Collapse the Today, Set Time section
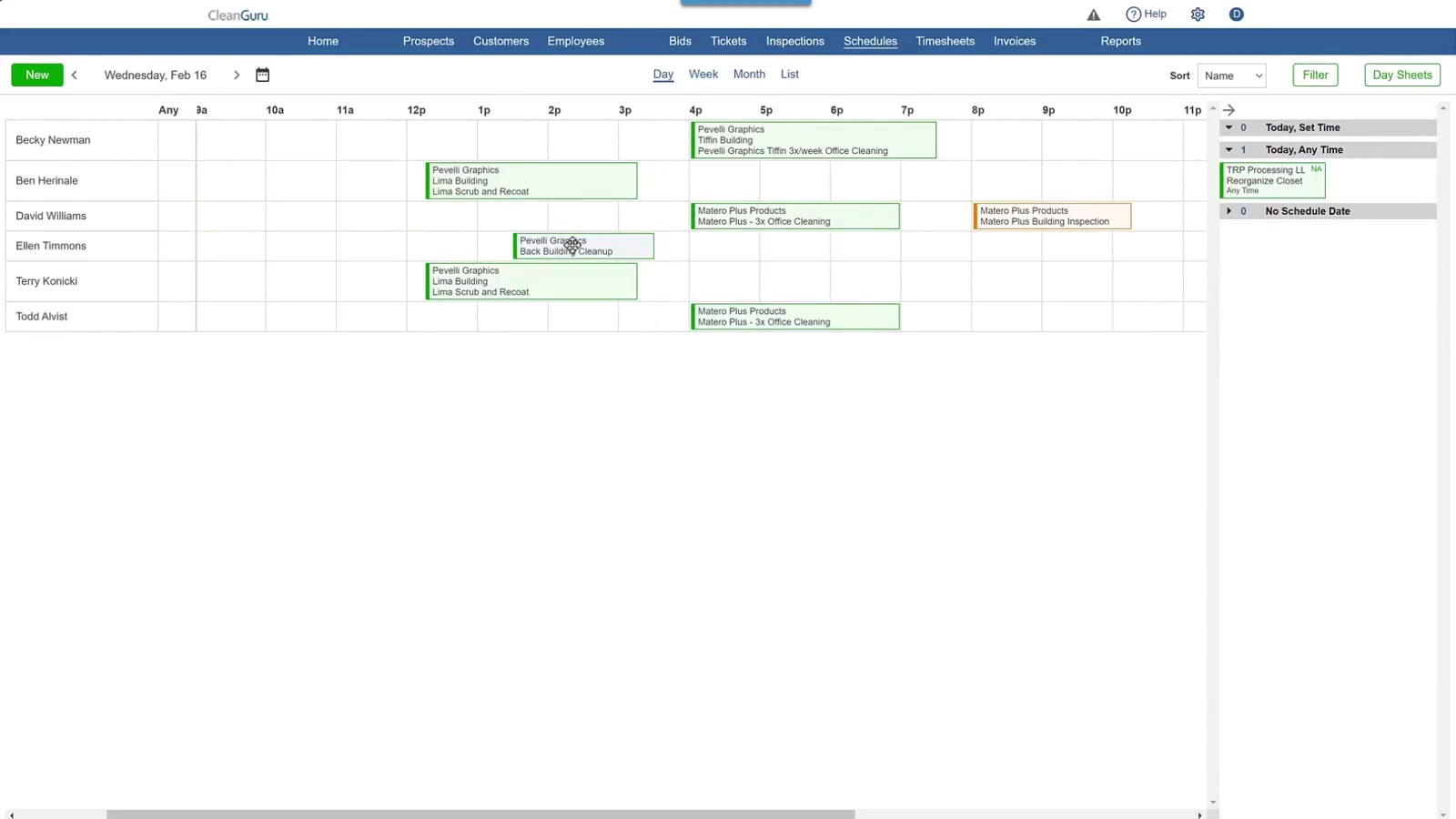This screenshot has height=819, width=1456. coord(1228,127)
